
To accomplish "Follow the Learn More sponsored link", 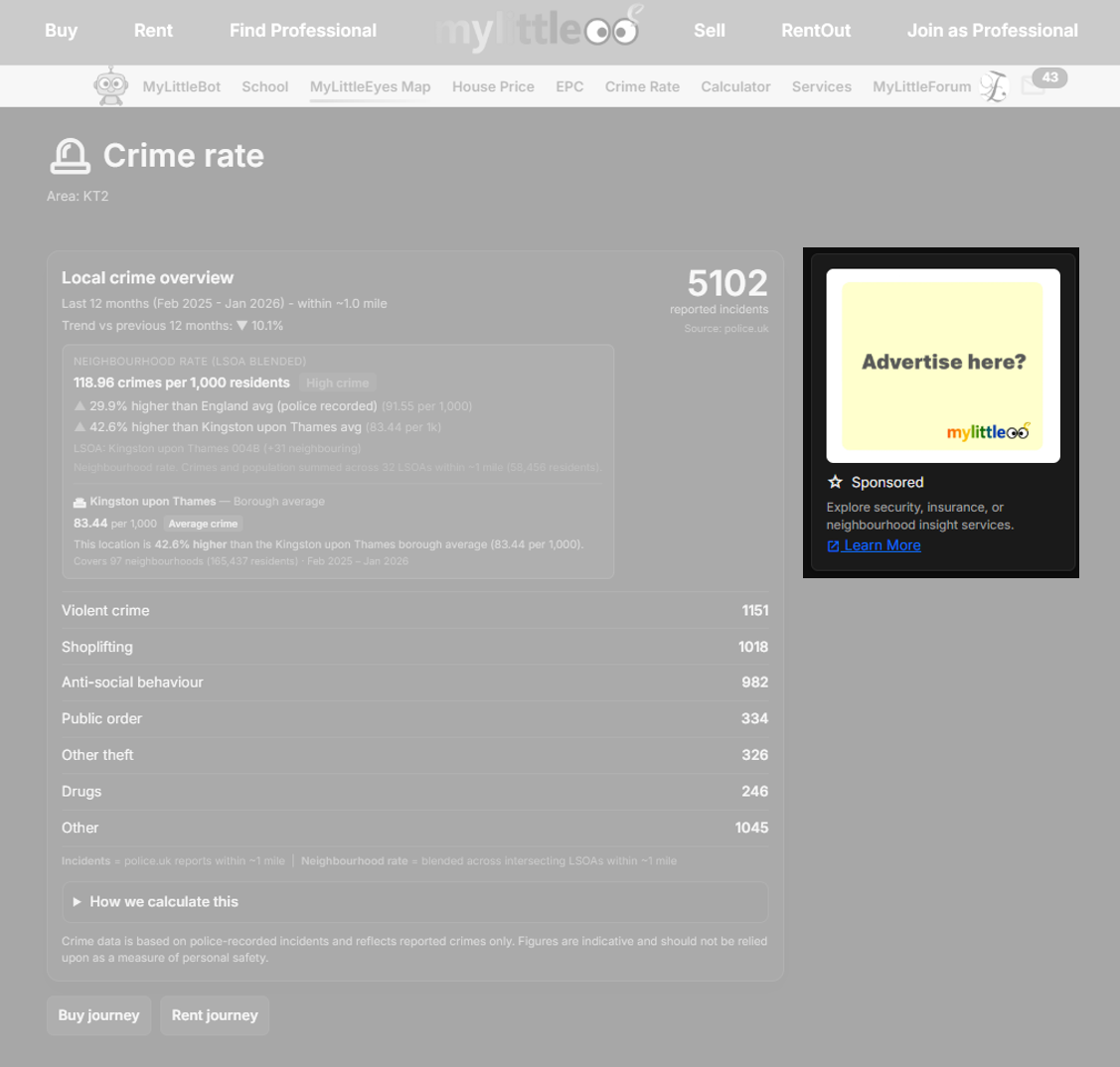I will (x=881, y=545).
